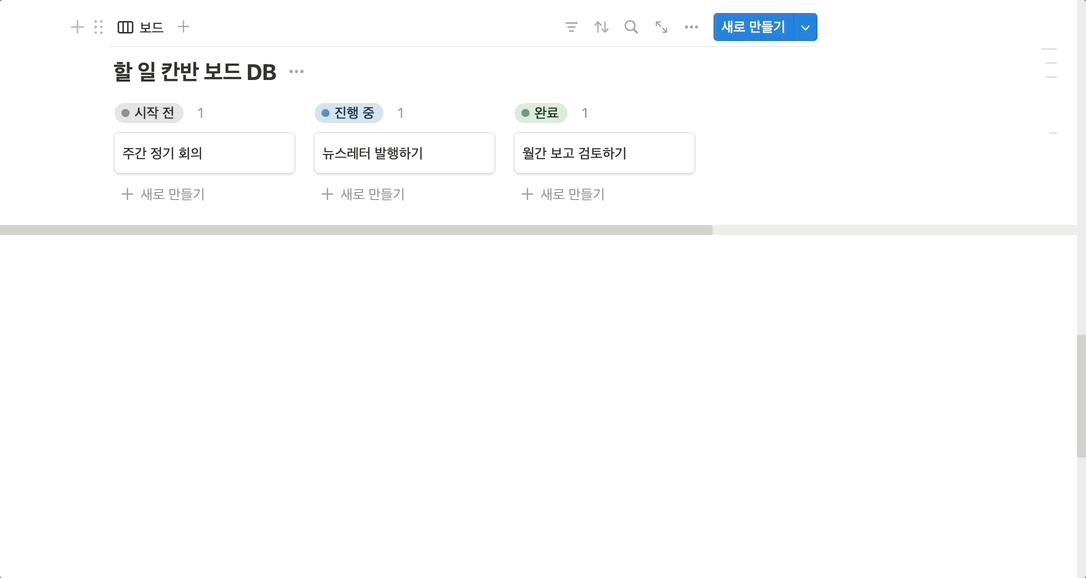The height and width of the screenshot is (578, 1086).
Task: Open the 월간 보고 검토하기 card
Action: coord(605,153)
